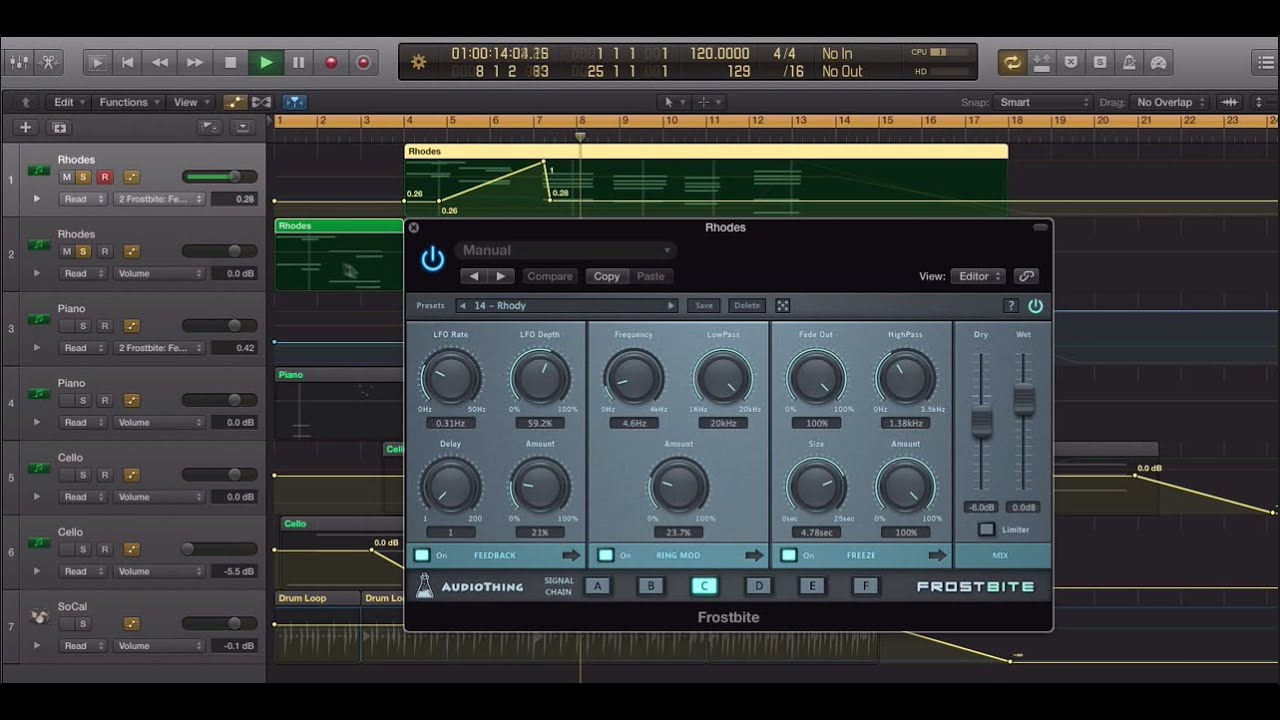Click the Copy button in plugin window
This screenshot has height=720, width=1280.
(x=607, y=276)
